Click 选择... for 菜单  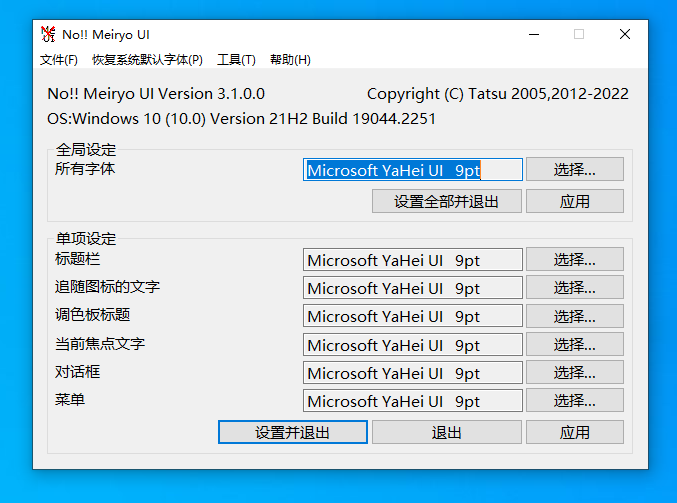coord(575,400)
